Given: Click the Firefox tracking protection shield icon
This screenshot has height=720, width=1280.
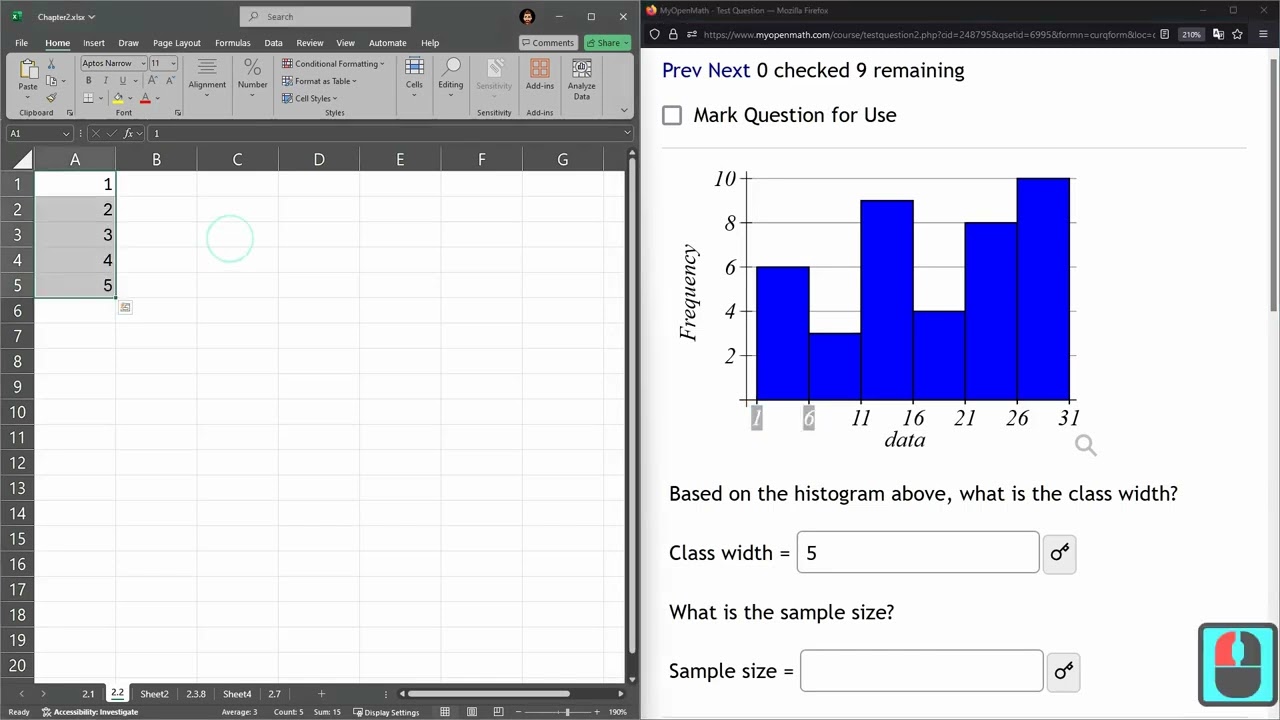Looking at the screenshot, I should 654,34.
